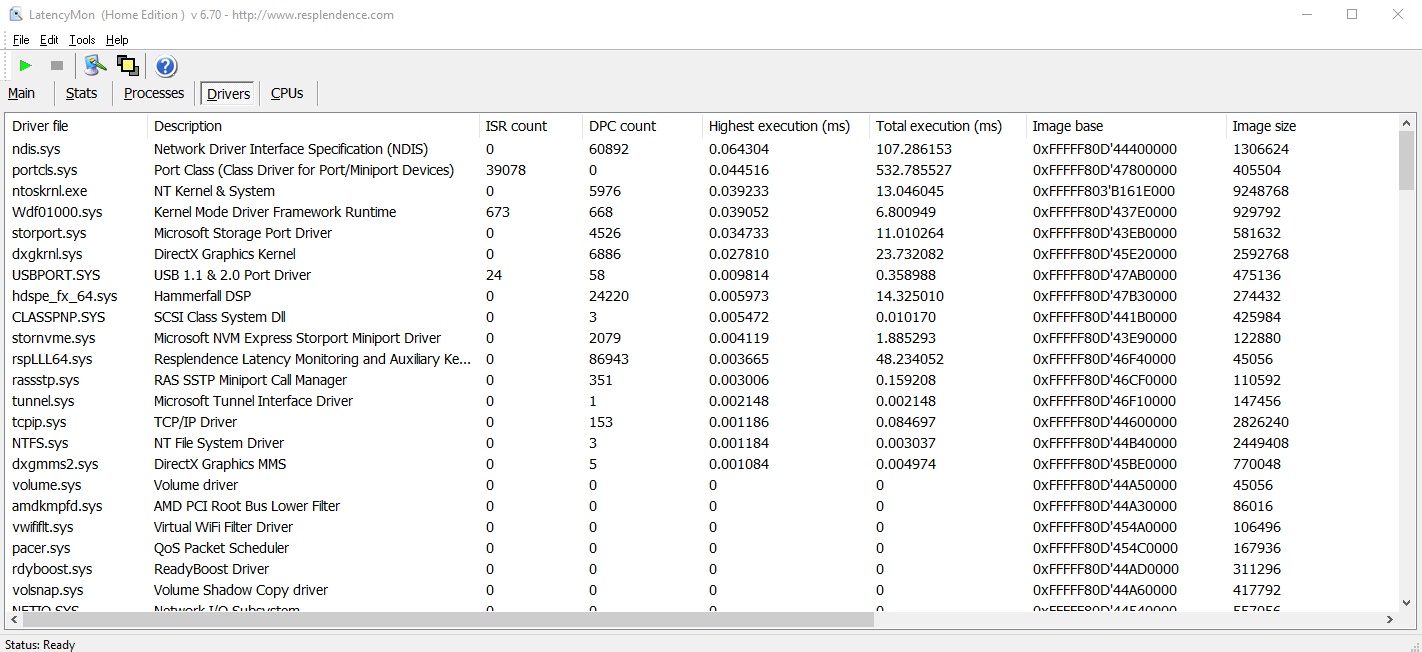1422x652 pixels.
Task: Select the storport.sys driver row
Action: pyautogui.click(x=701, y=233)
